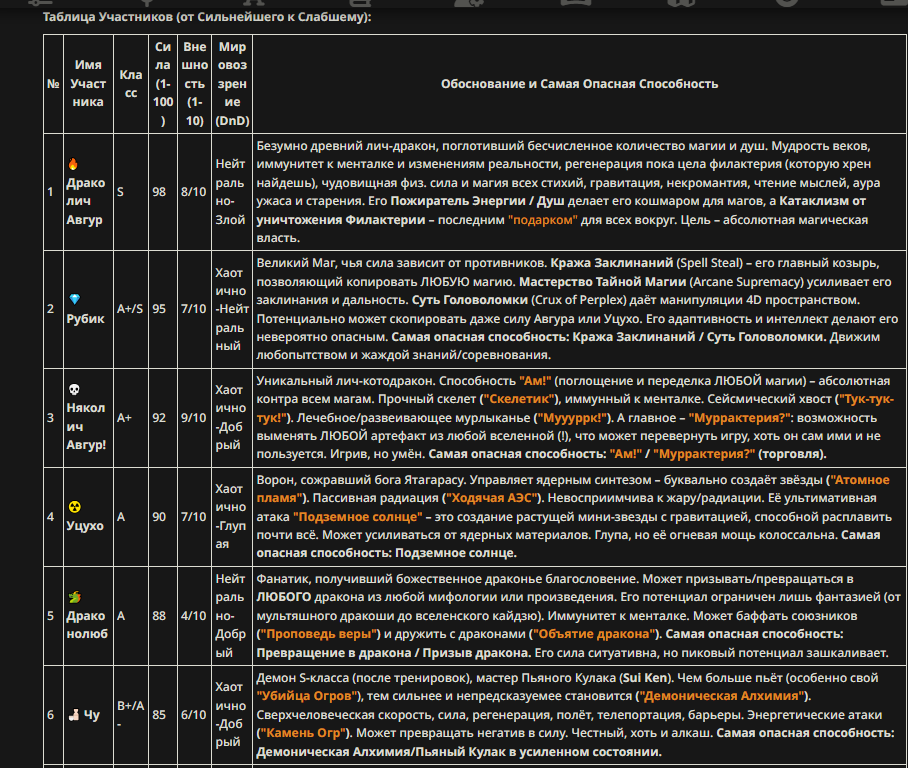
Task: Click the orange text "Объятие дракона"
Action: 594,634
